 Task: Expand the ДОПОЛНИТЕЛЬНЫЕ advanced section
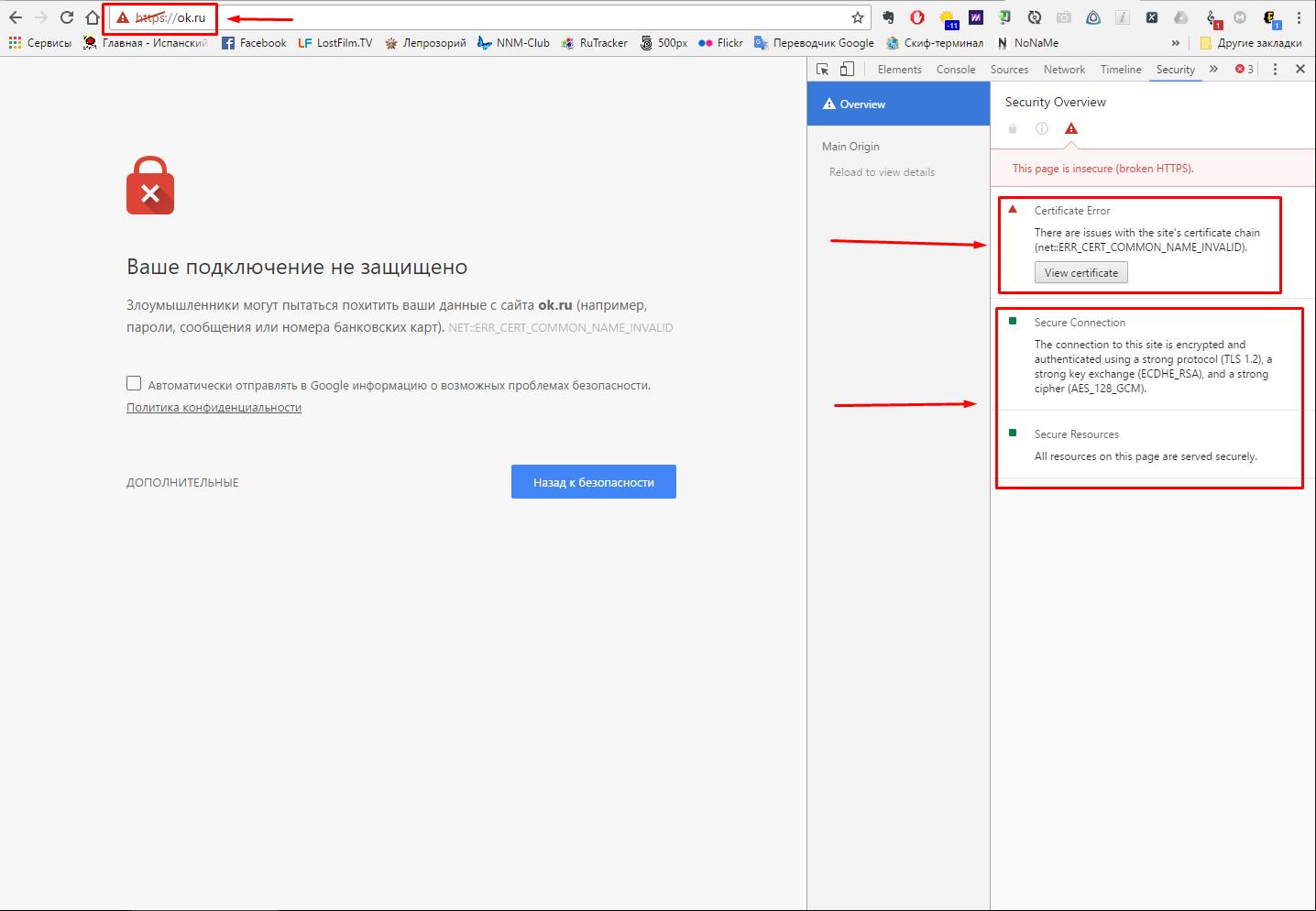(x=182, y=482)
